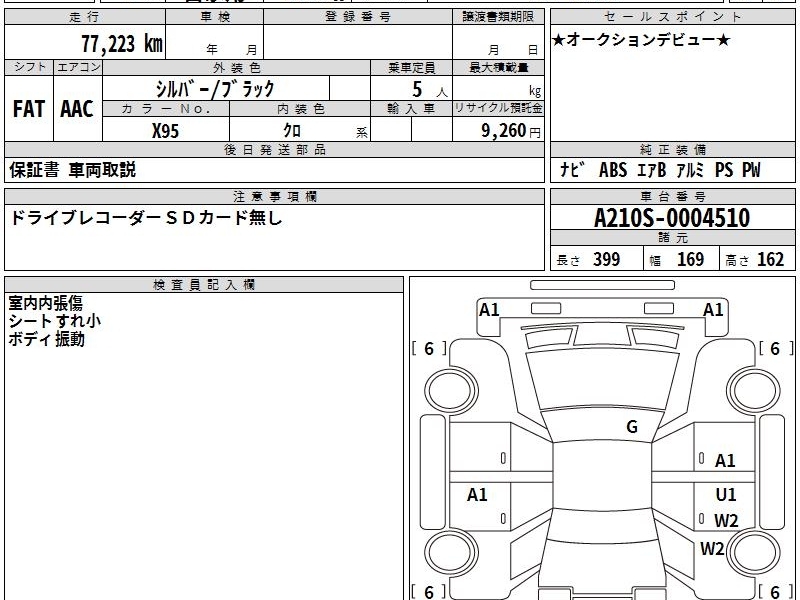Click the 9,260円 recycle deposit value
The image size is (800, 600).
pos(511,131)
